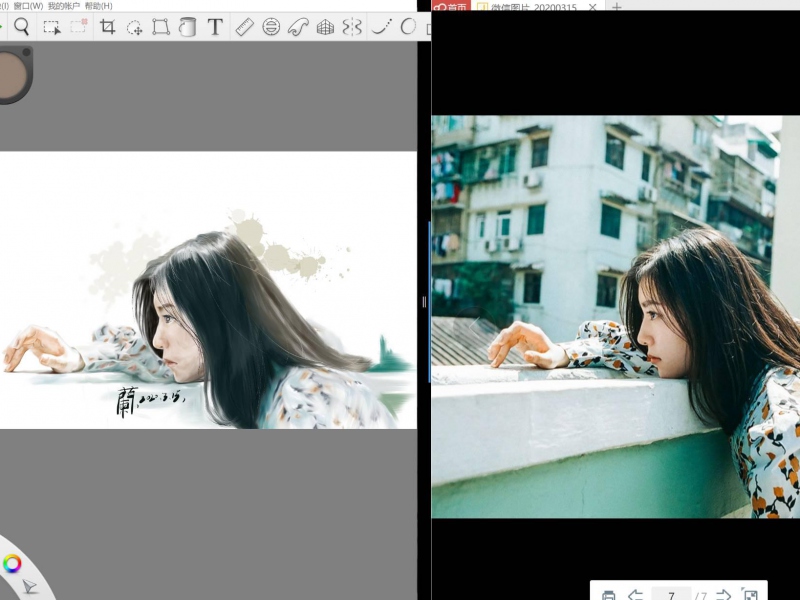Click the exit fullscreen icon in viewer
This screenshot has width=800, height=600.
750,594
